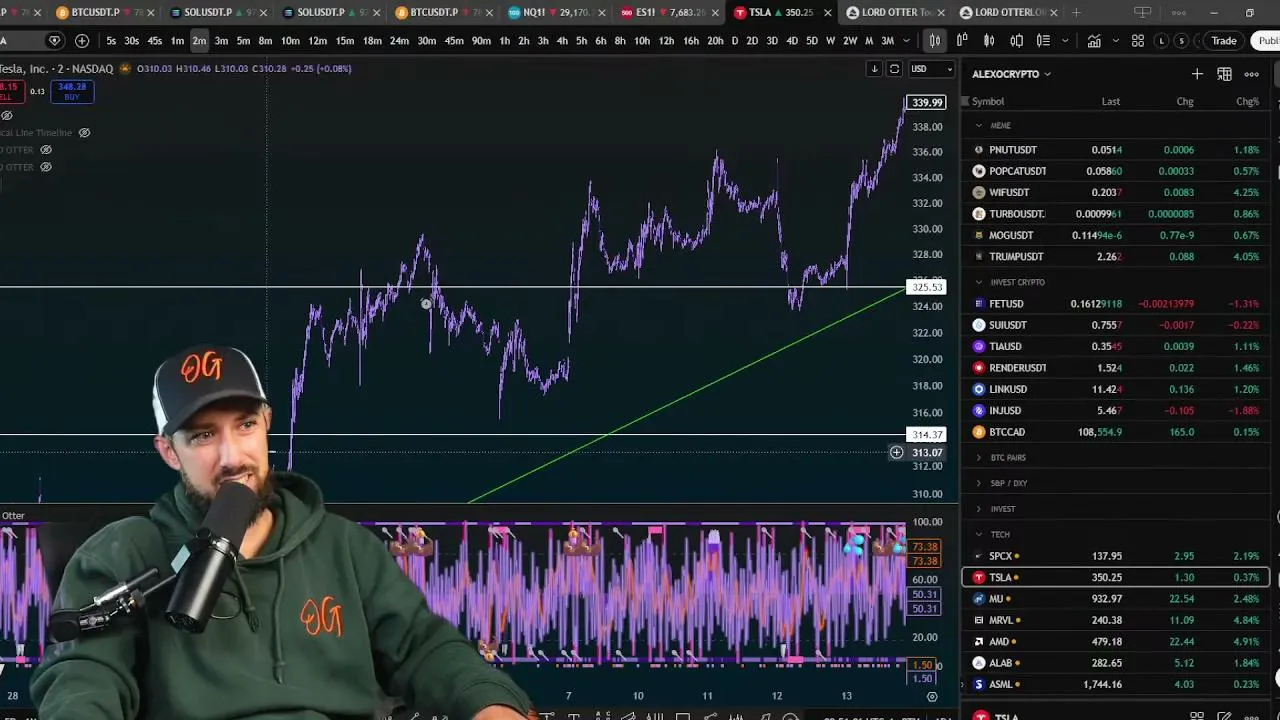Toggle visibility of the Line Timeline indicator
This screenshot has height=720, width=1280.
tap(84, 133)
